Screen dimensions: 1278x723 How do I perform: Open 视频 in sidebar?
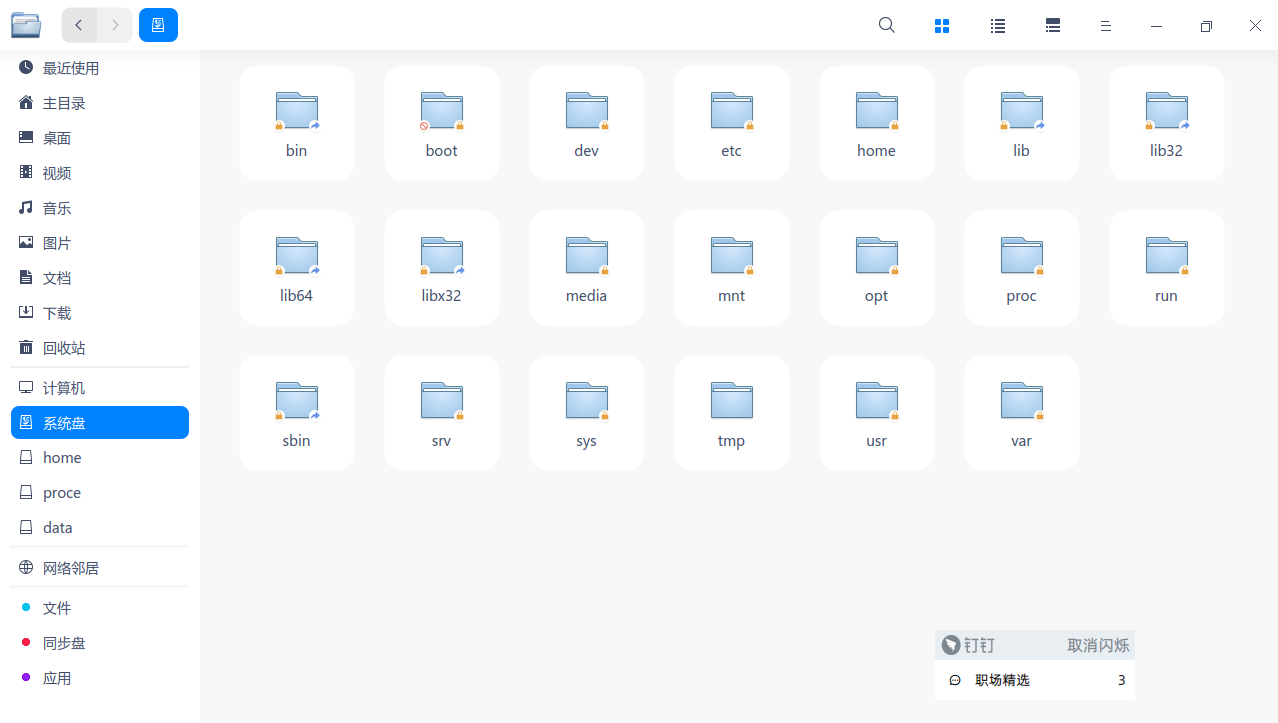tap(100, 173)
